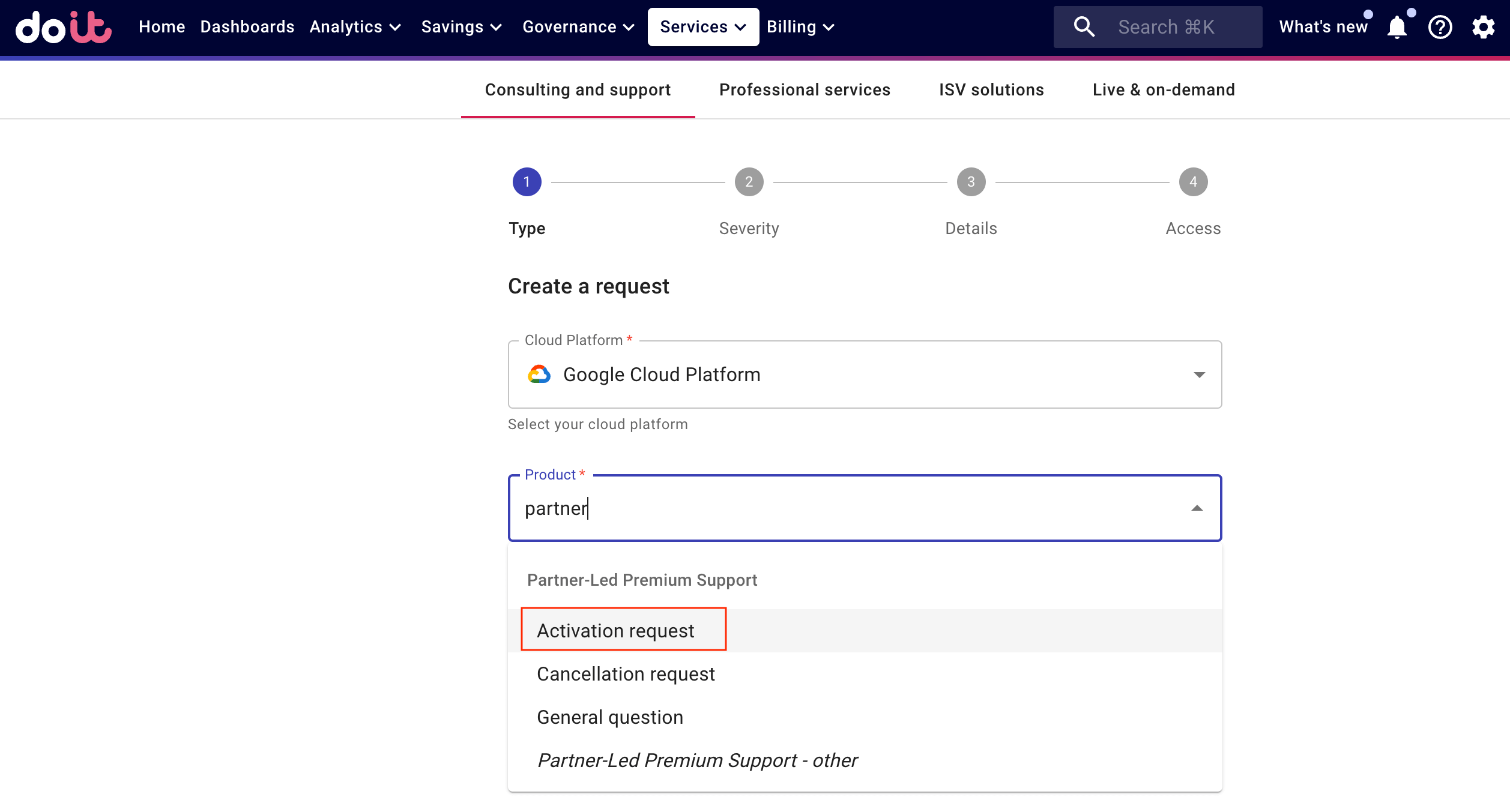1510x812 pixels.
Task: Click the search icon
Action: click(1083, 27)
